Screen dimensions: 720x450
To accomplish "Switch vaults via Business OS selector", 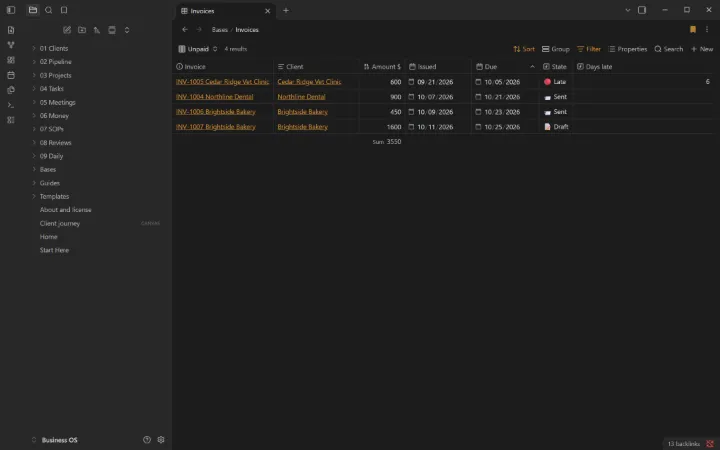I will [55, 440].
